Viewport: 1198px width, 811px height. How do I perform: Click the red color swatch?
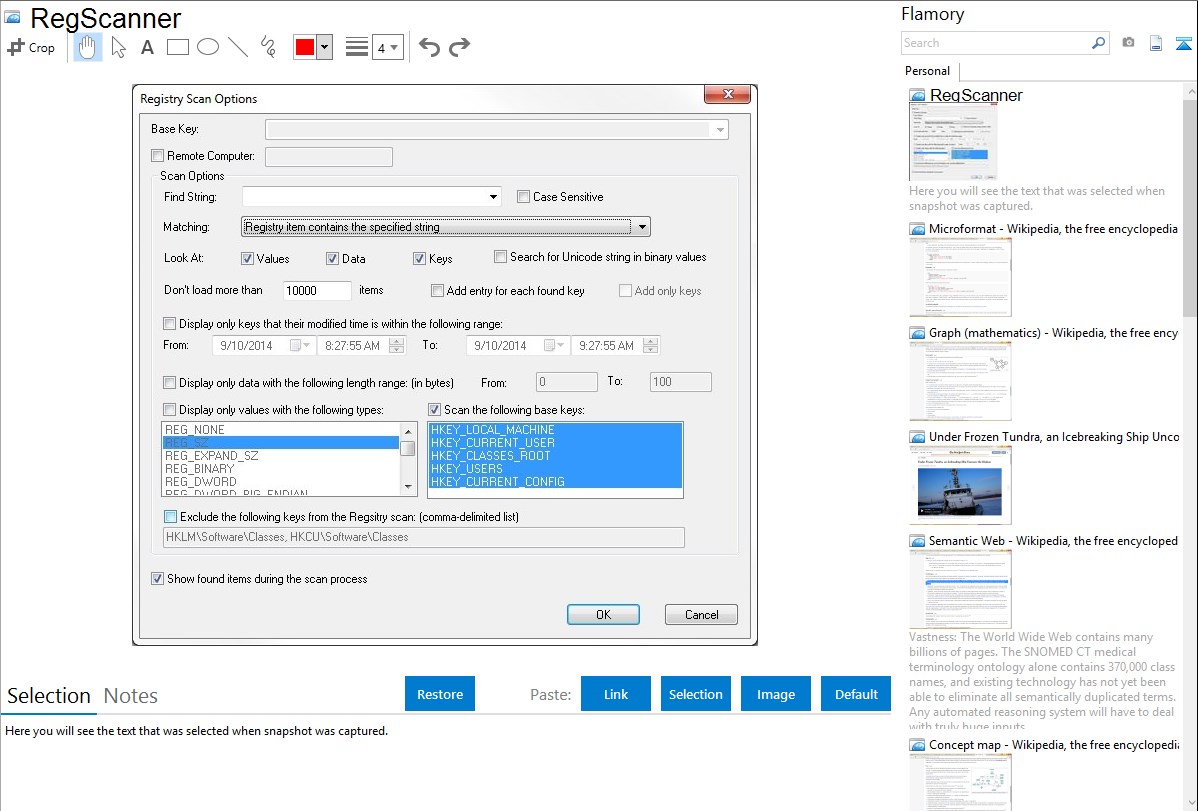[304, 47]
